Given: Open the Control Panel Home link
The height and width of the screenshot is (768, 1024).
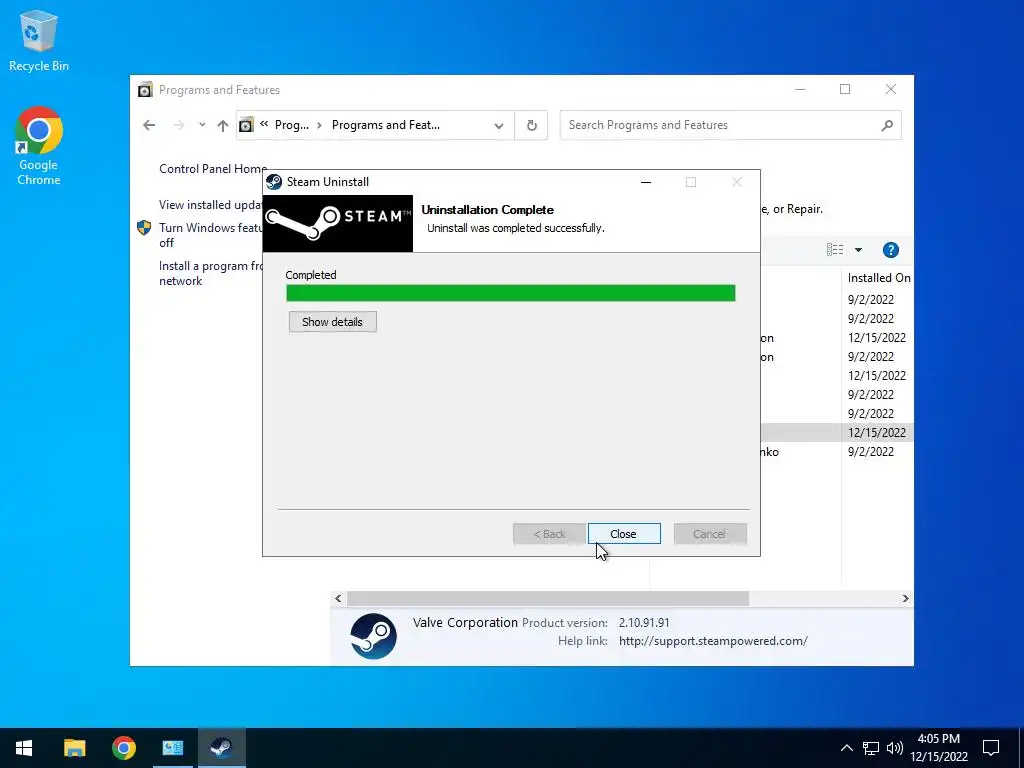Looking at the screenshot, I should (213, 169).
